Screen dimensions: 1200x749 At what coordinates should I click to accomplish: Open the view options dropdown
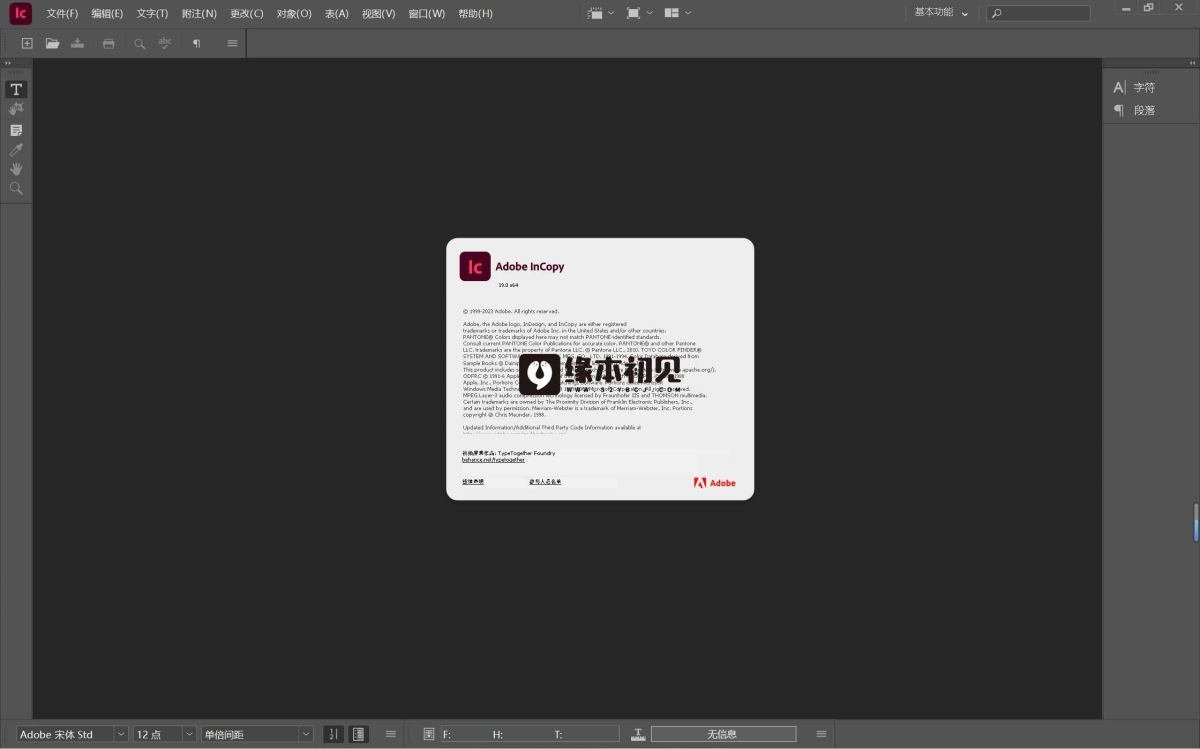pos(601,13)
